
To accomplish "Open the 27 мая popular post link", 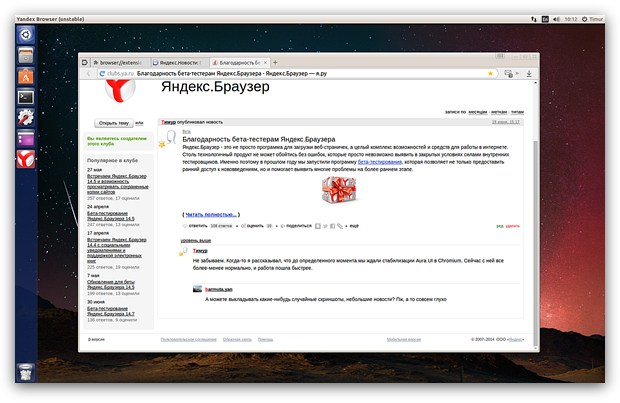I will coord(117,184).
